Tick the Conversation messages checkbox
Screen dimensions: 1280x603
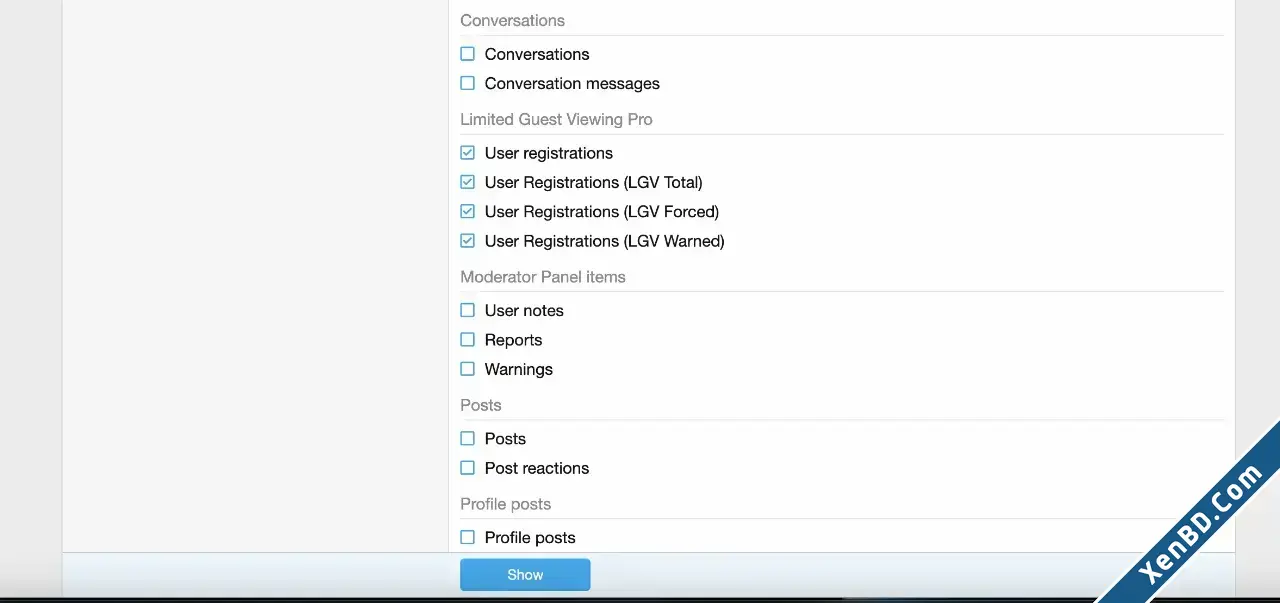click(467, 83)
